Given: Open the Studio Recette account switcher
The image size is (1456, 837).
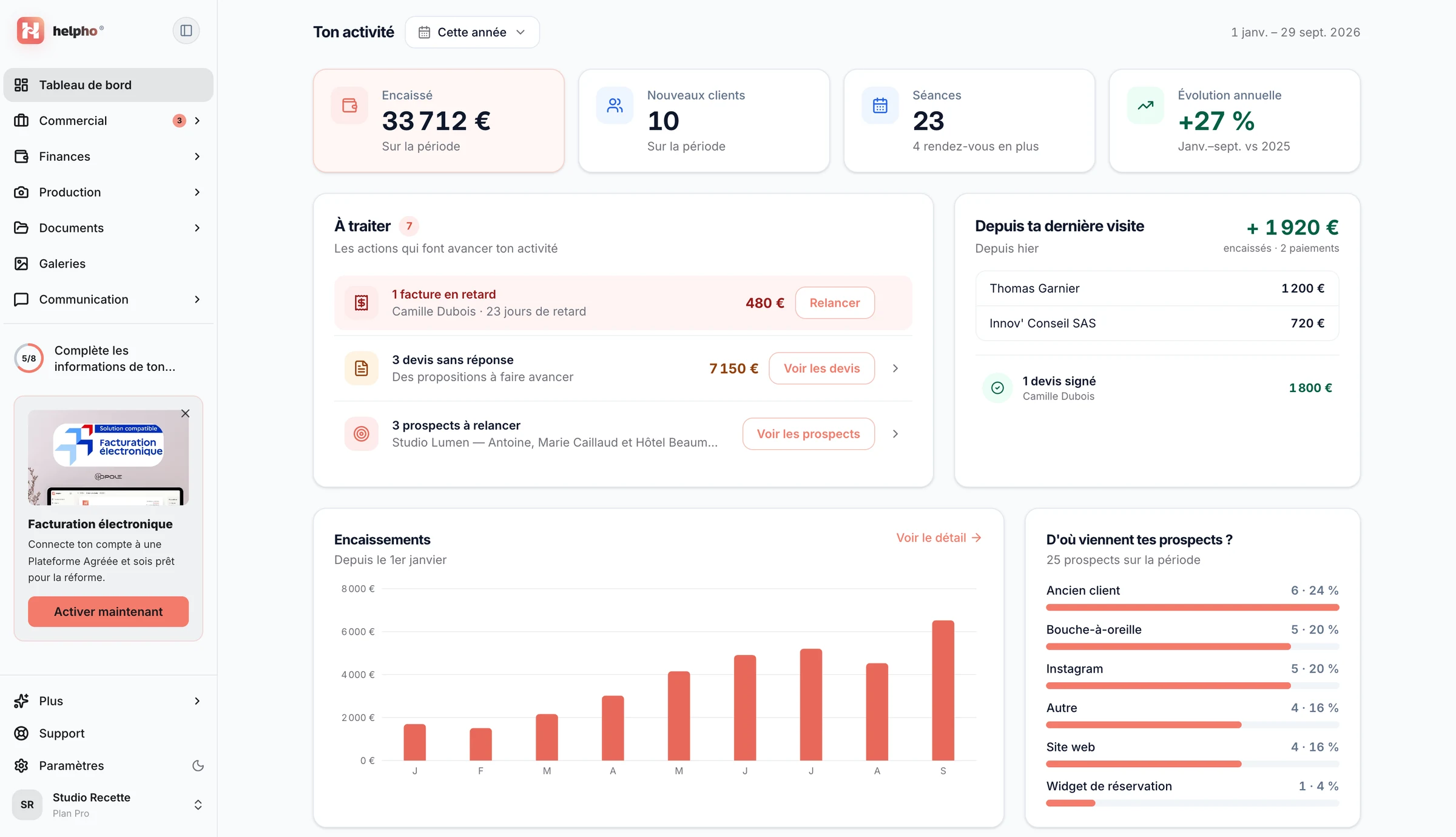Looking at the screenshot, I should click(109, 804).
